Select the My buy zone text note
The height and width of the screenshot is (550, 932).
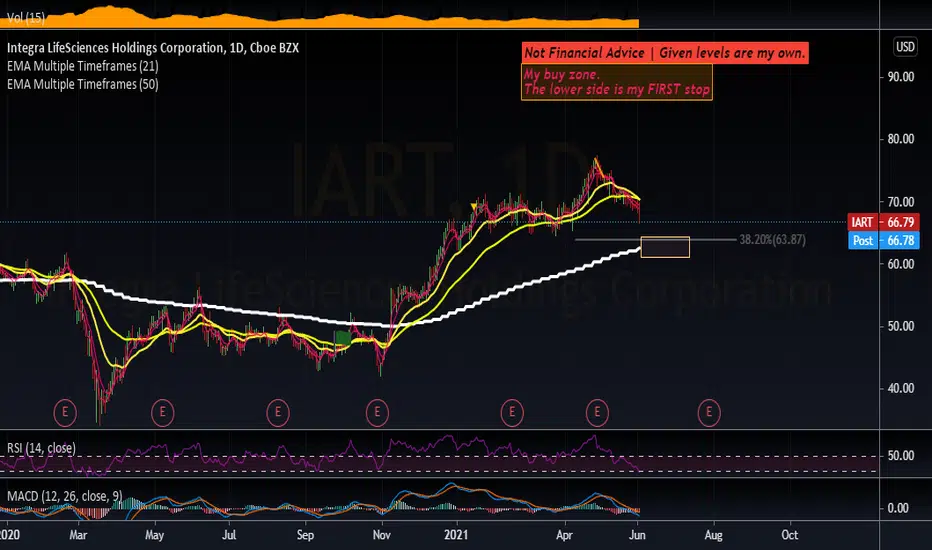(x=617, y=82)
